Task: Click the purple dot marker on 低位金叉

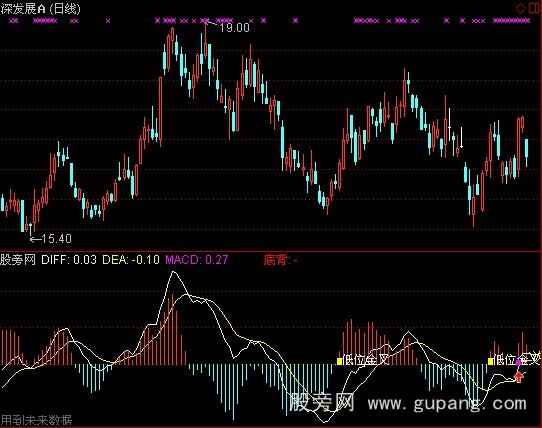Action: pos(518,362)
